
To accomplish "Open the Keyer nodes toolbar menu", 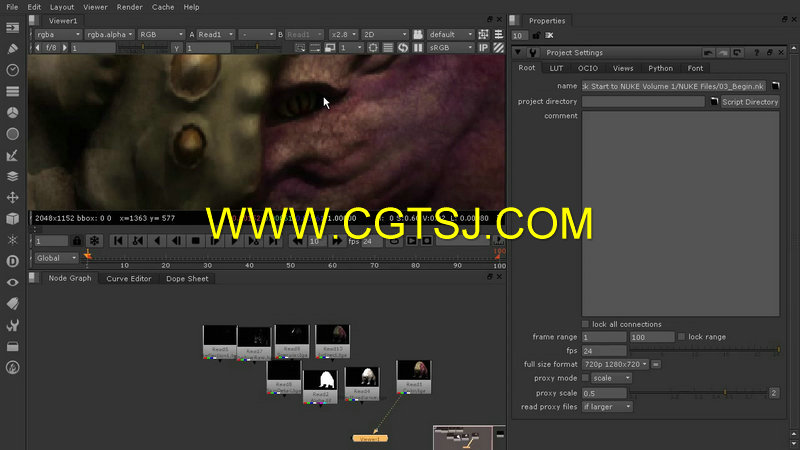I will (x=12, y=155).
